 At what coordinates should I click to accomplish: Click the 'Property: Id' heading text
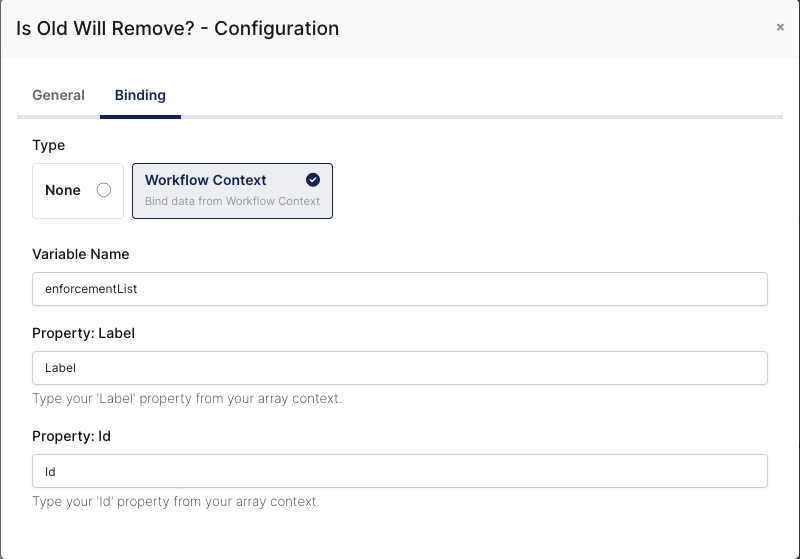tap(72, 436)
